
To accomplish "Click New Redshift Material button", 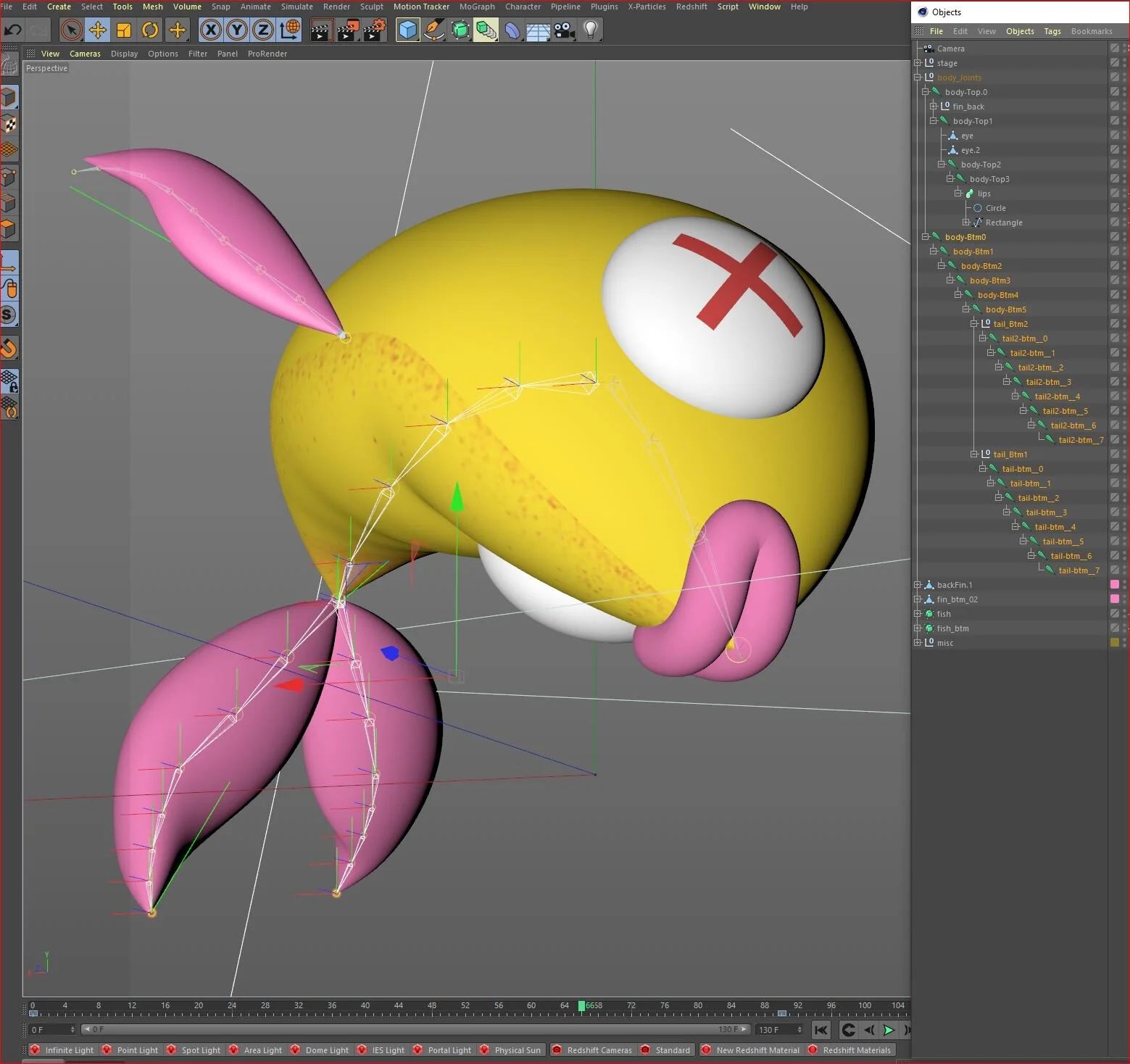I will [x=750, y=1050].
